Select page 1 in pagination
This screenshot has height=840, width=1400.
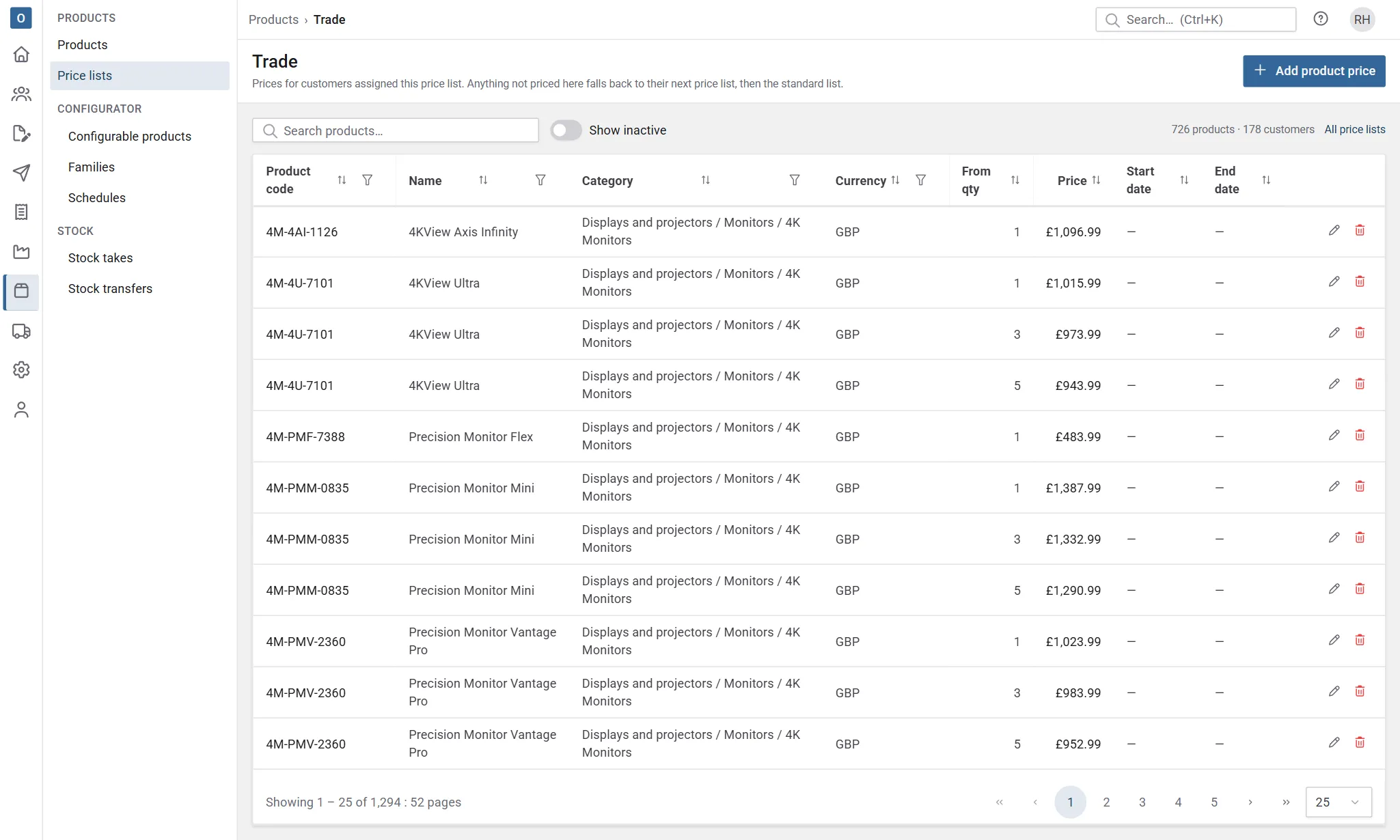1071,802
